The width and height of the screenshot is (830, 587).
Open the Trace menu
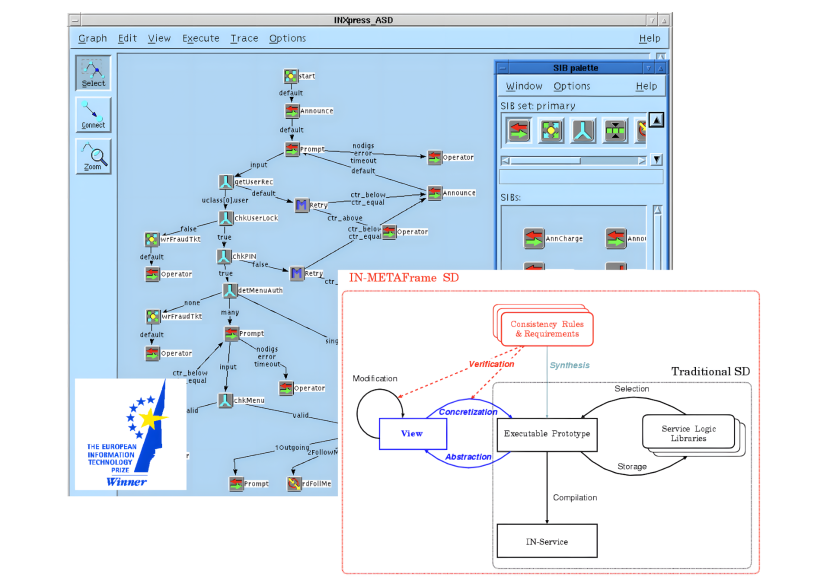click(244, 38)
